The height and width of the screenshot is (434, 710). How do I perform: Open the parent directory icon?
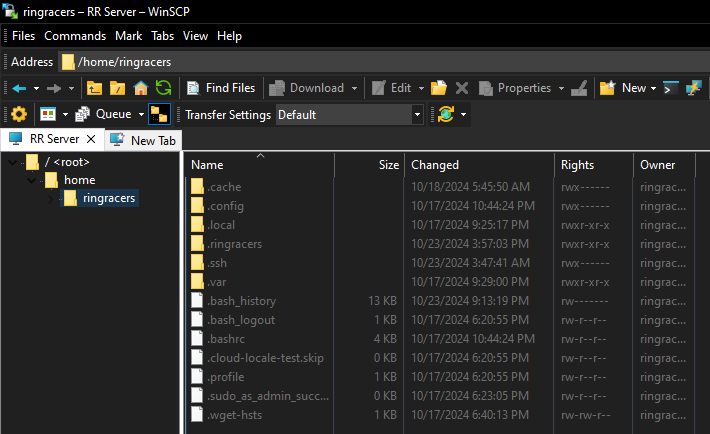coord(94,88)
